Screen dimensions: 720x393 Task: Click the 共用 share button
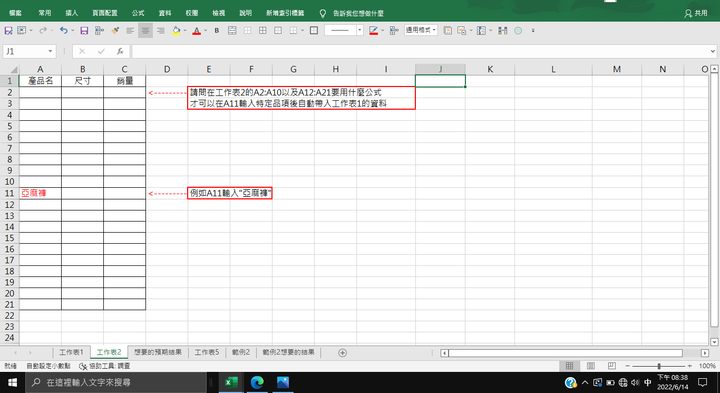(696, 13)
